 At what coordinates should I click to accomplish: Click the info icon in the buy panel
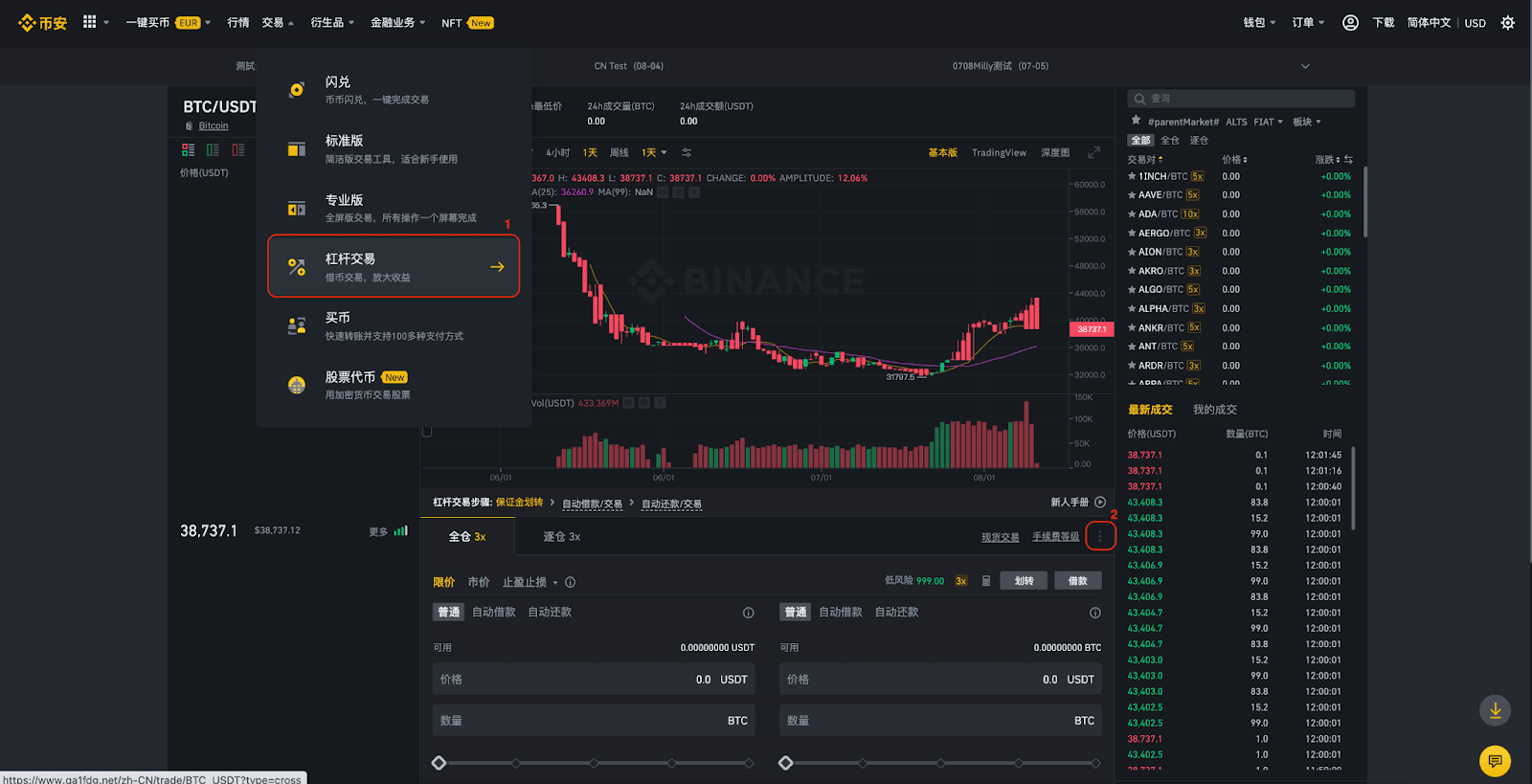point(749,613)
